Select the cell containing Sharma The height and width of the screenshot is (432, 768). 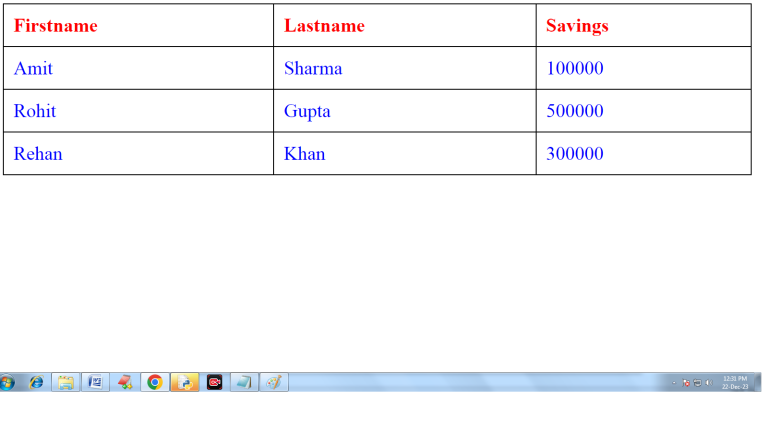[405, 68]
